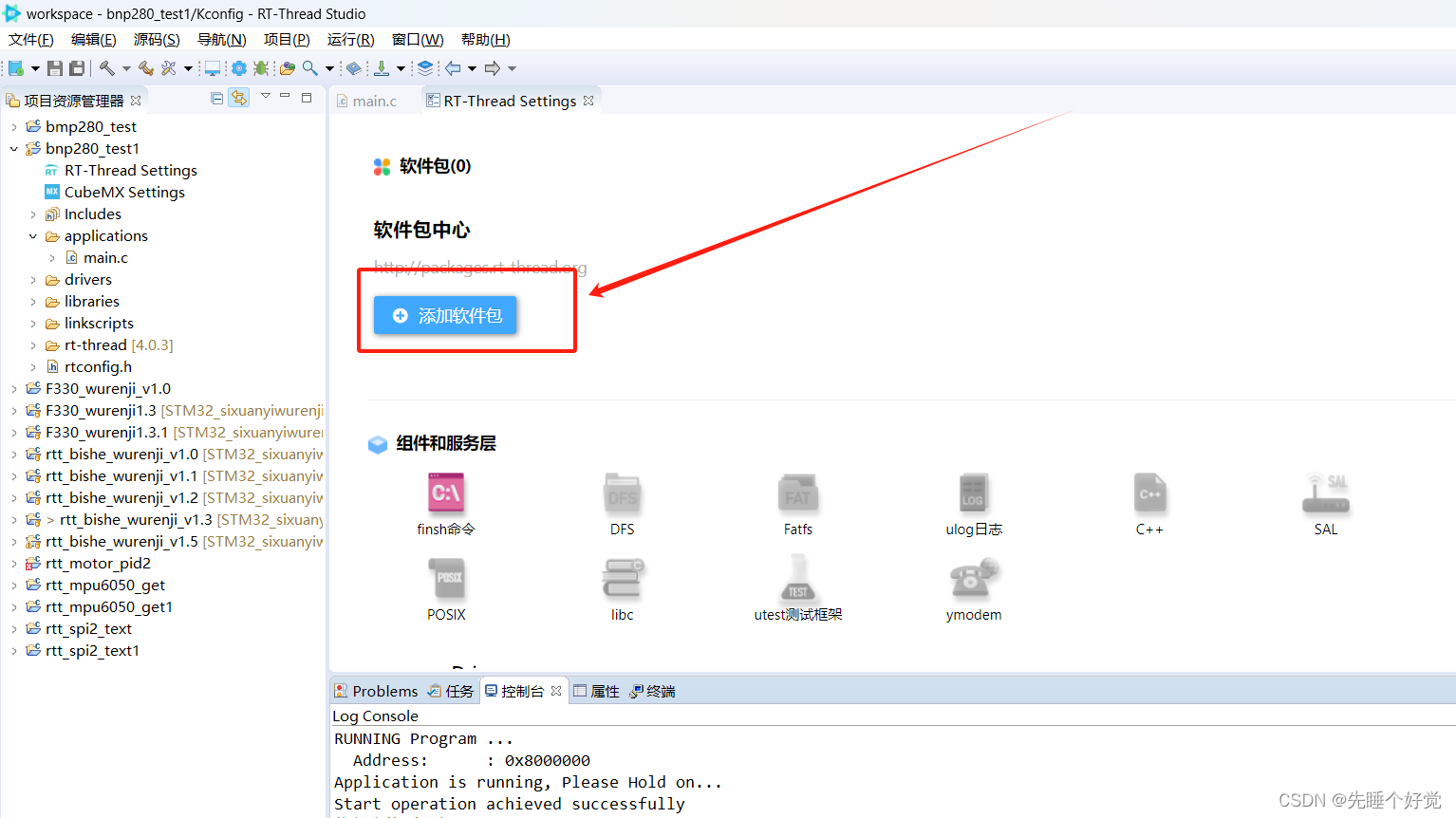Expand the bmp280_test project node
This screenshot has width=1456, height=818.
tap(13, 127)
